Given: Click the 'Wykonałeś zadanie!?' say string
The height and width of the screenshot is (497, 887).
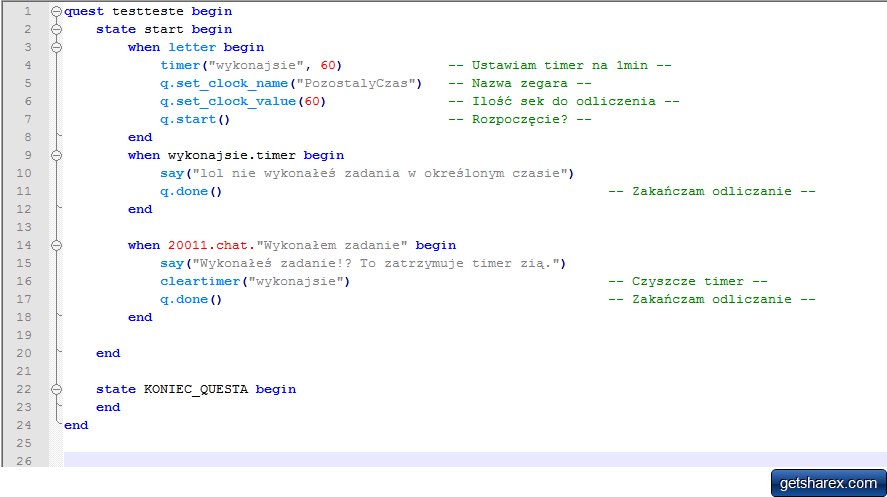Looking at the screenshot, I should coord(376,263).
